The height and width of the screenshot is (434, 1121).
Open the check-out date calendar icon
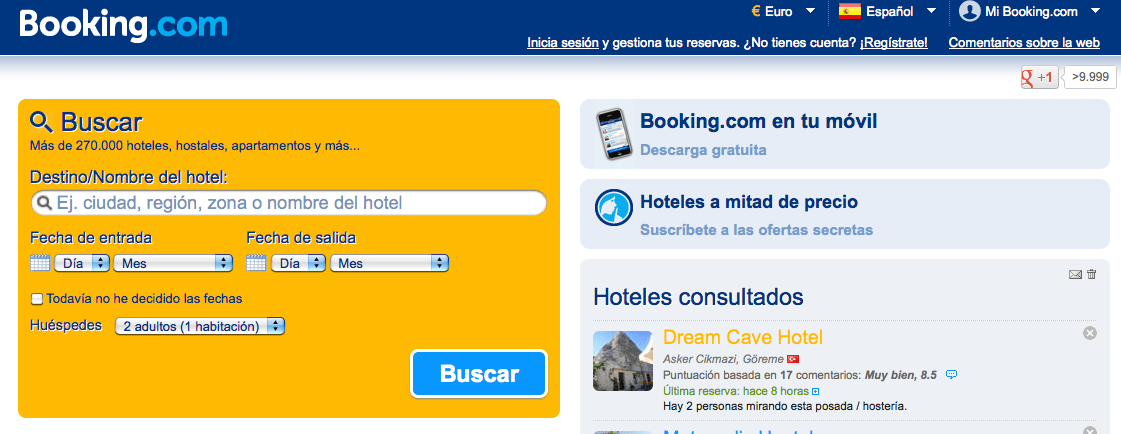pyautogui.click(x=256, y=263)
